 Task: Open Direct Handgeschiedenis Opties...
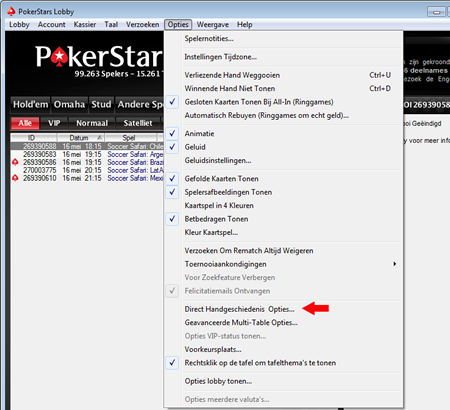tap(283, 309)
